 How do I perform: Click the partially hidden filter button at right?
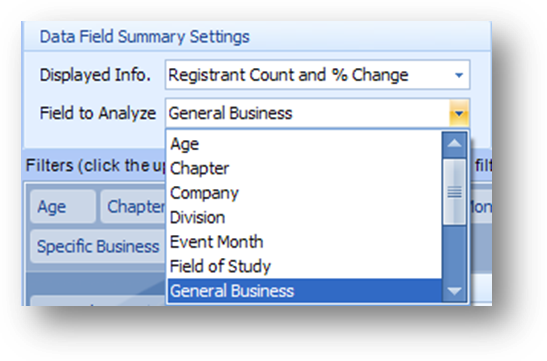pyautogui.click(x=481, y=207)
